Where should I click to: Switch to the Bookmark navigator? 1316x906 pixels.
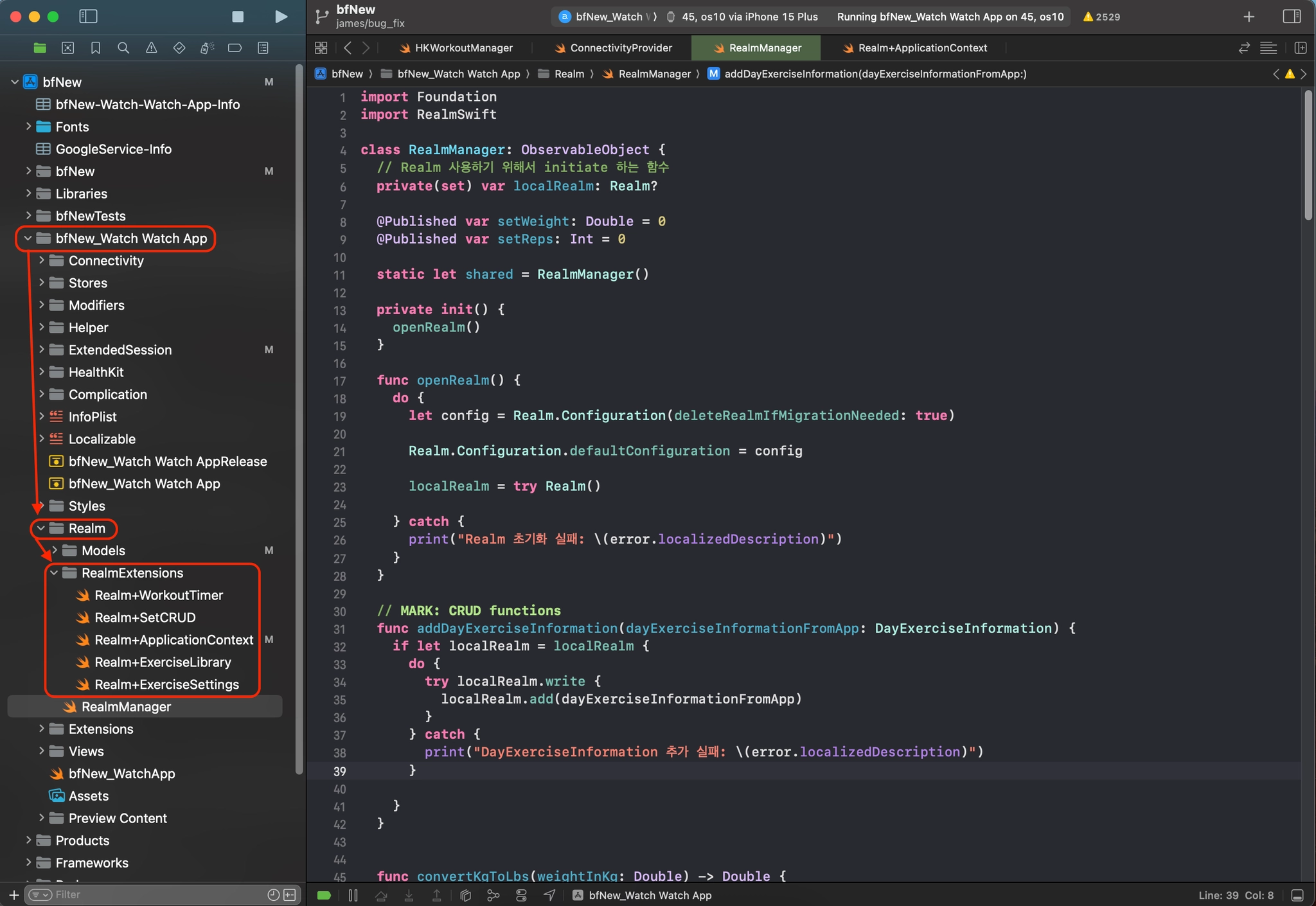[x=96, y=48]
